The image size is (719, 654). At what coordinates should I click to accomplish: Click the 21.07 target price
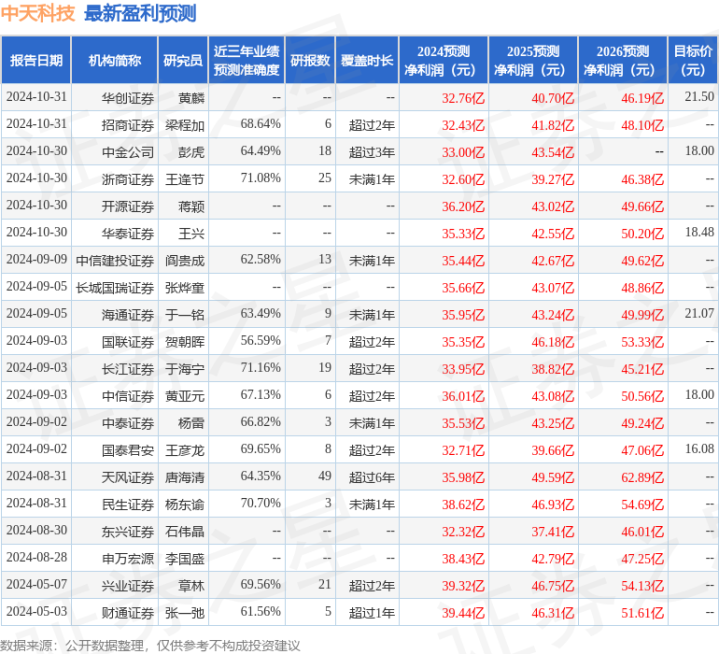click(x=699, y=313)
